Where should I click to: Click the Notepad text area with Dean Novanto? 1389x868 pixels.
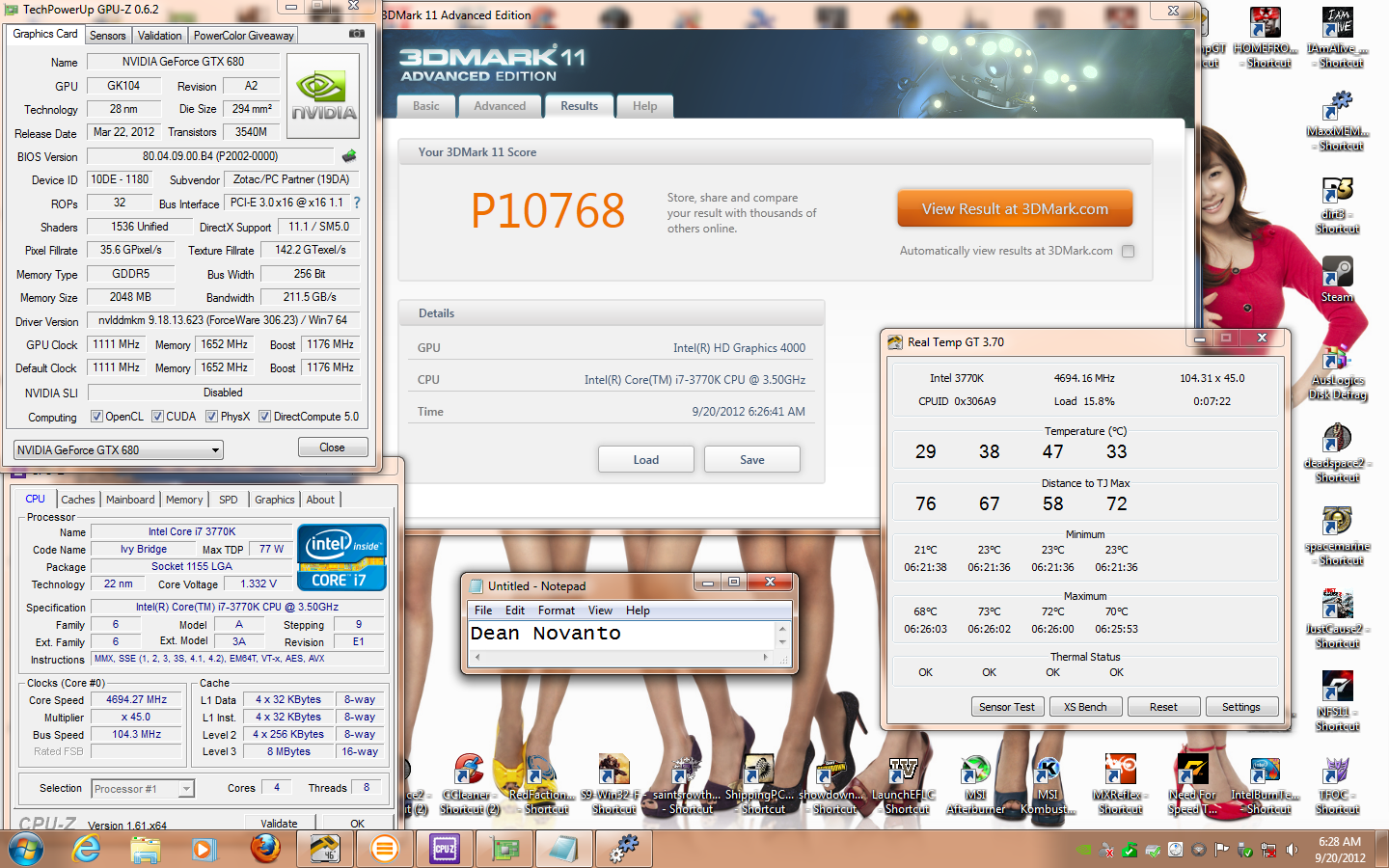pyautogui.click(x=622, y=635)
